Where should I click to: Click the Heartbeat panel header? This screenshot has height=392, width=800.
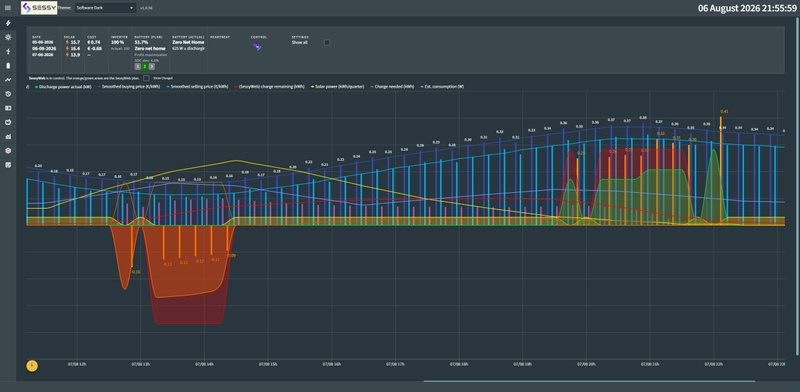pos(220,37)
